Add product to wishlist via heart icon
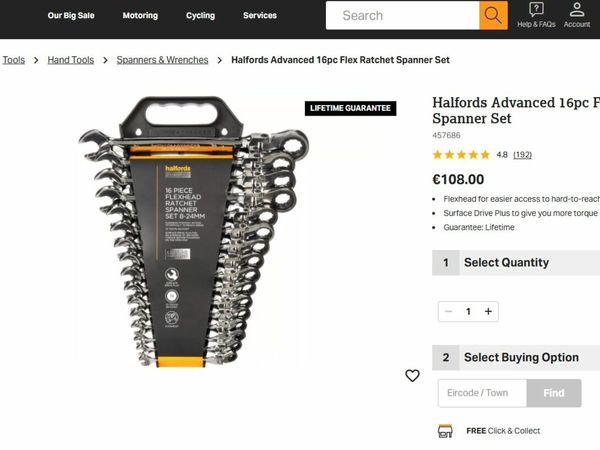 412,375
